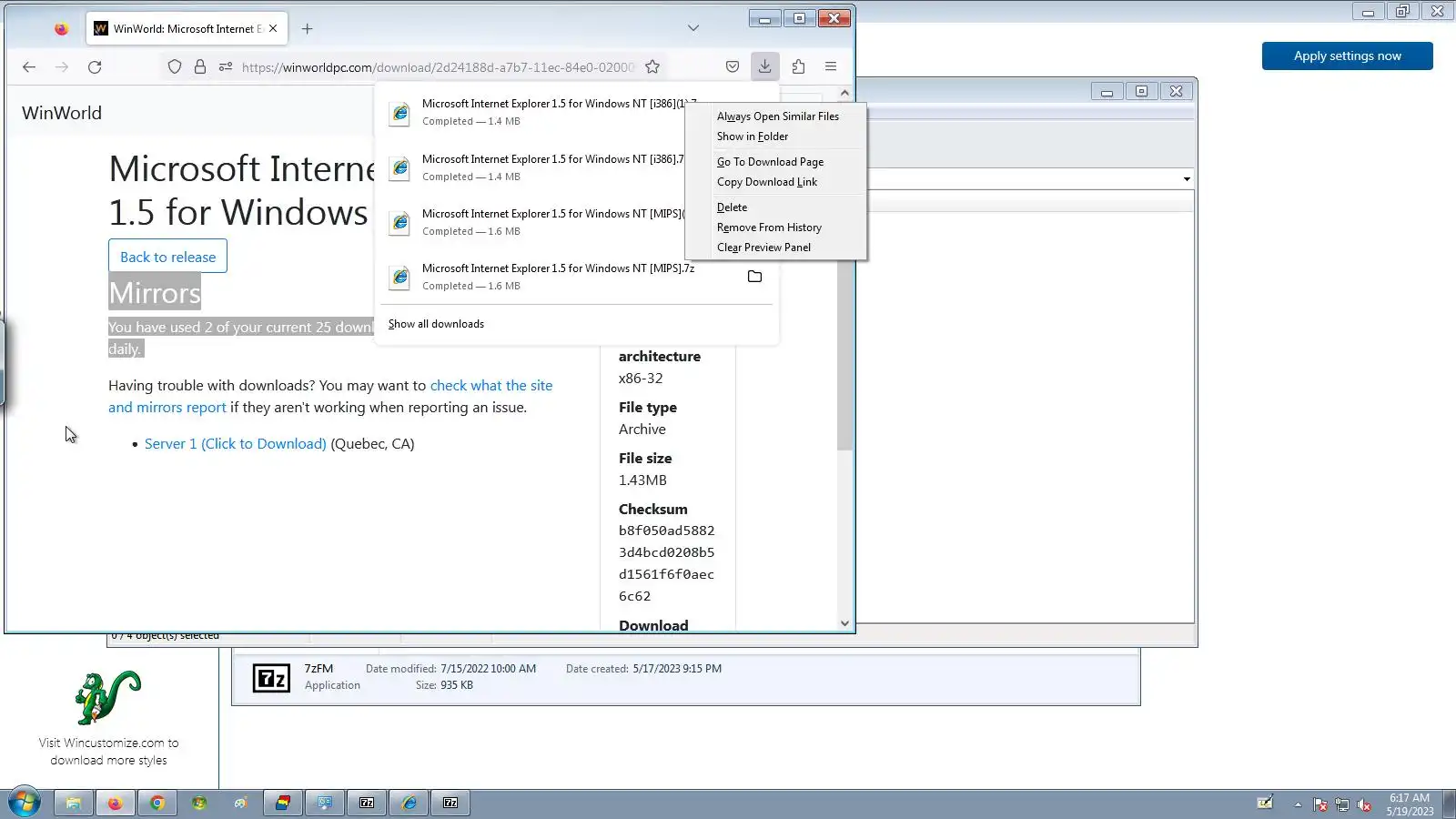The width and height of the screenshot is (1456, 819).
Task: Click the address bar URL field
Action: [x=437, y=66]
